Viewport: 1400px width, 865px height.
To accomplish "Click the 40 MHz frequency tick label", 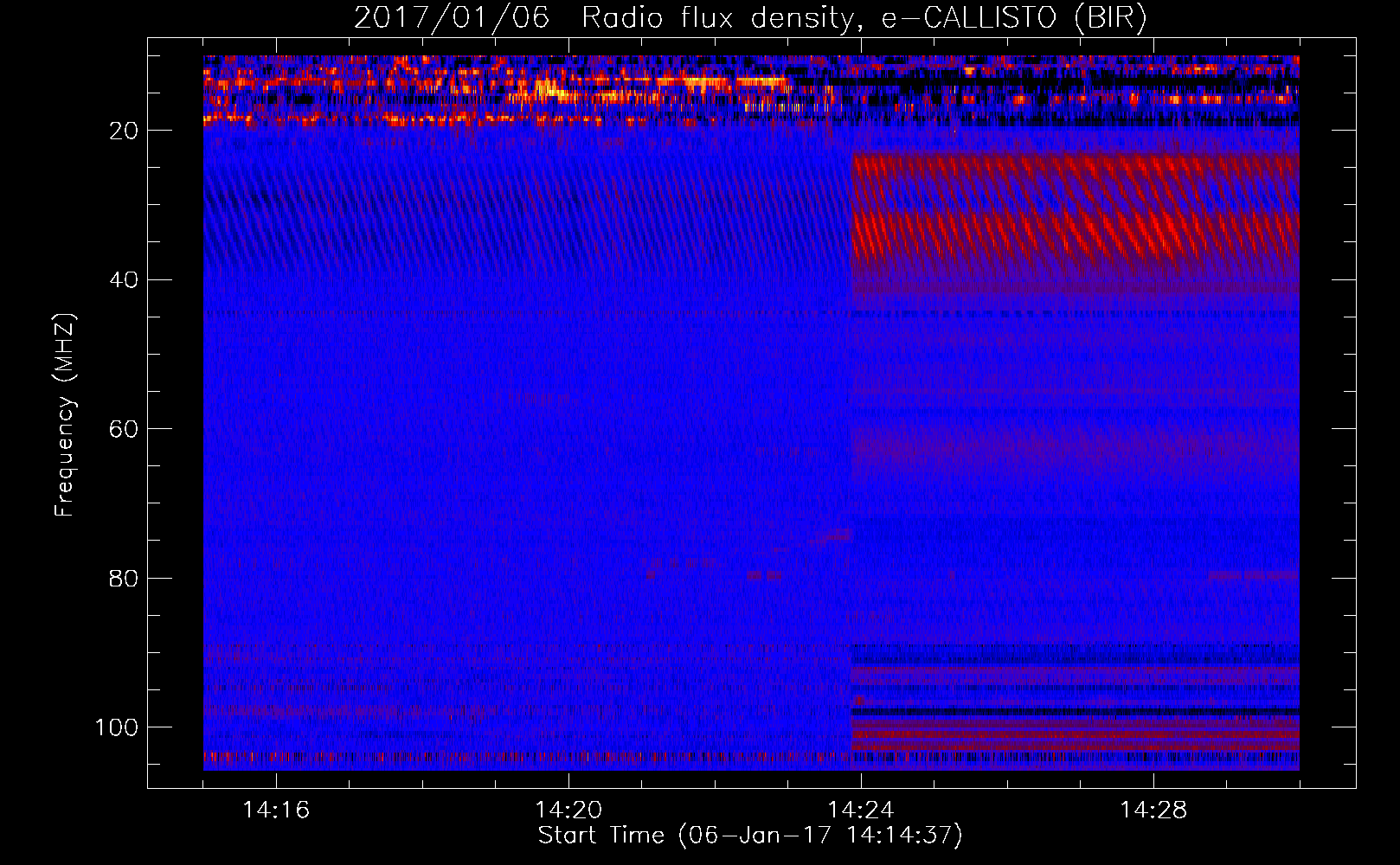I will pos(124,280).
